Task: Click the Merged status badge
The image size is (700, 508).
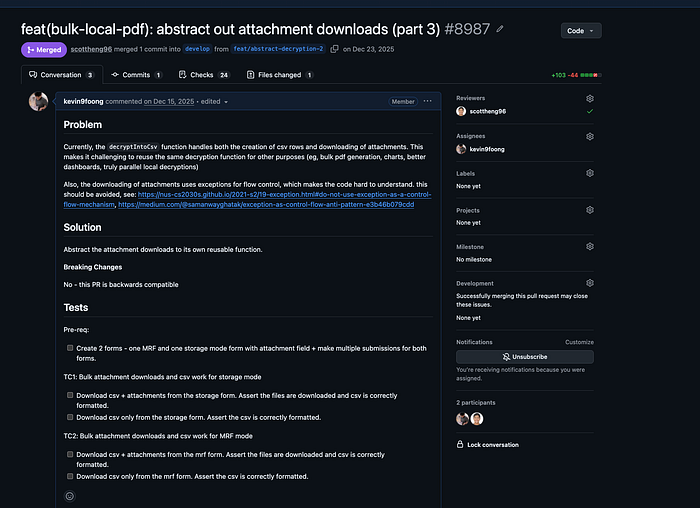Action: tap(44, 50)
